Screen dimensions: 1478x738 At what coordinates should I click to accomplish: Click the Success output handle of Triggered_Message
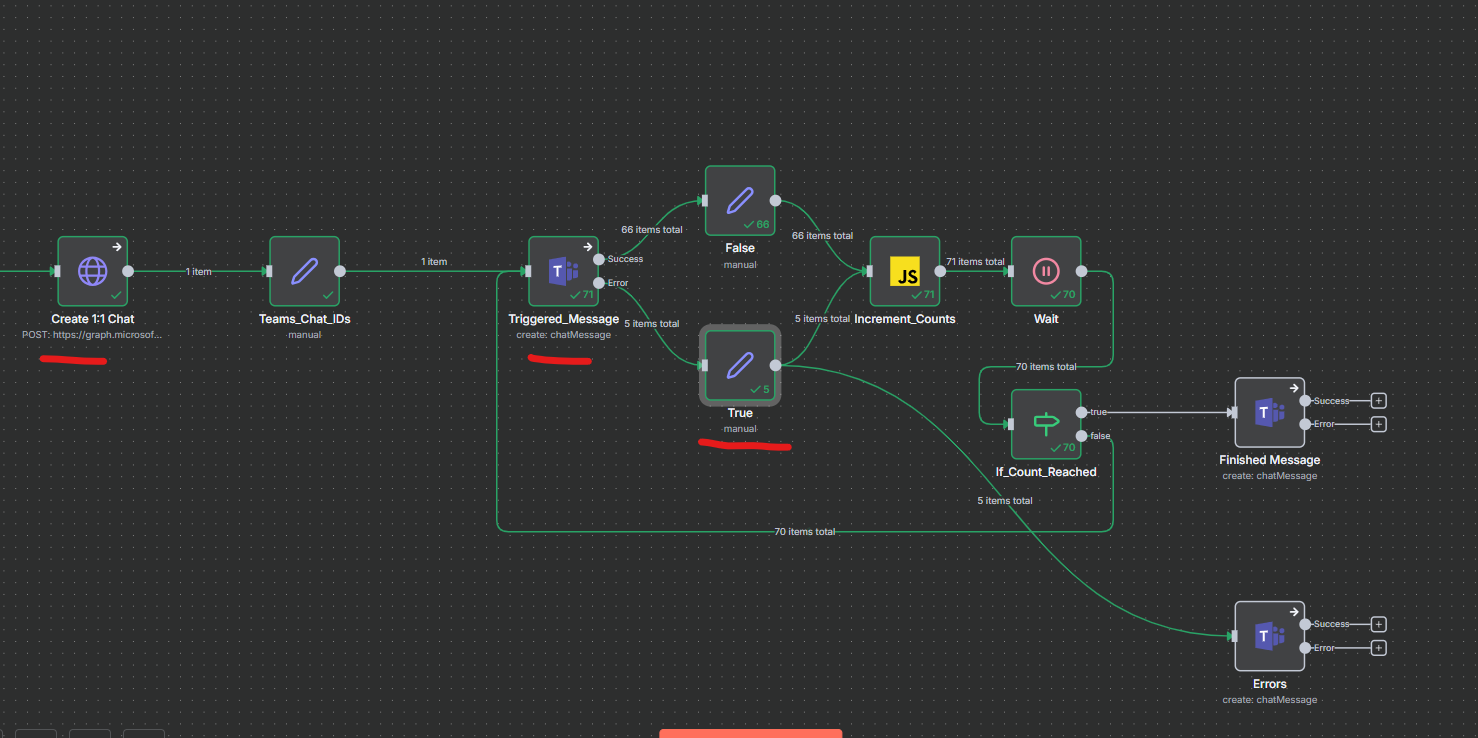click(599, 259)
